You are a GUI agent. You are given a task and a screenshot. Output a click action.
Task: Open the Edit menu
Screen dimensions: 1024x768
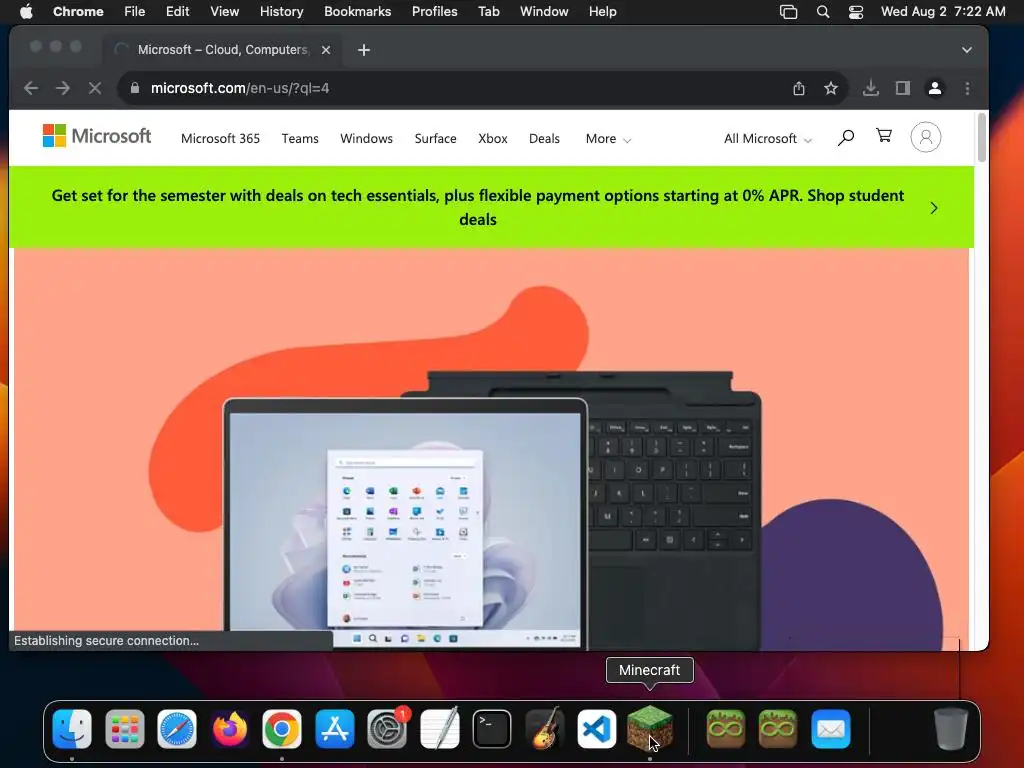pyautogui.click(x=177, y=12)
